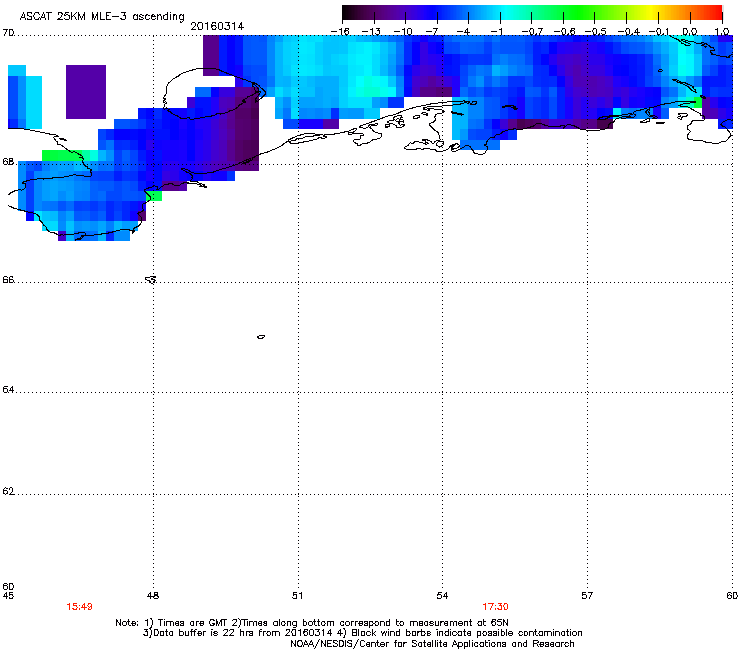Click the latitude label 66
This screenshot has height=650, width=740.
(8, 279)
